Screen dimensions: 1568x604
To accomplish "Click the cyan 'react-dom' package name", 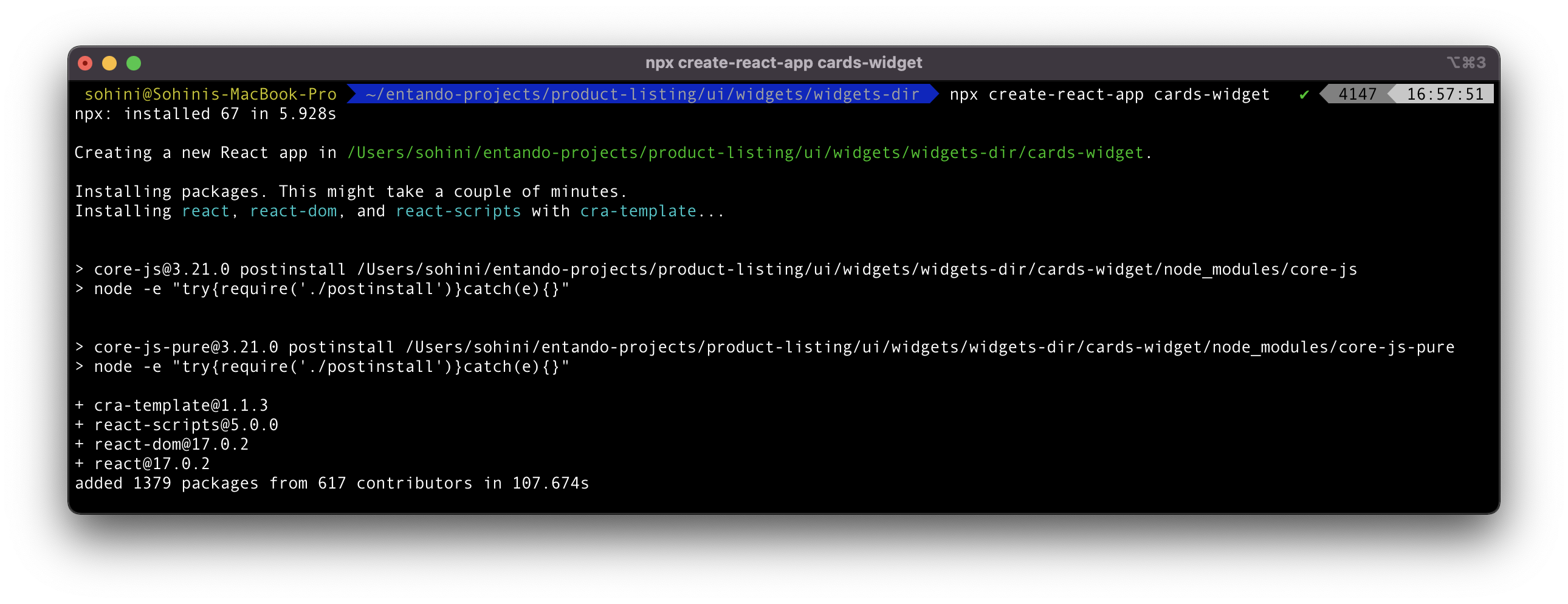I will coord(293,211).
